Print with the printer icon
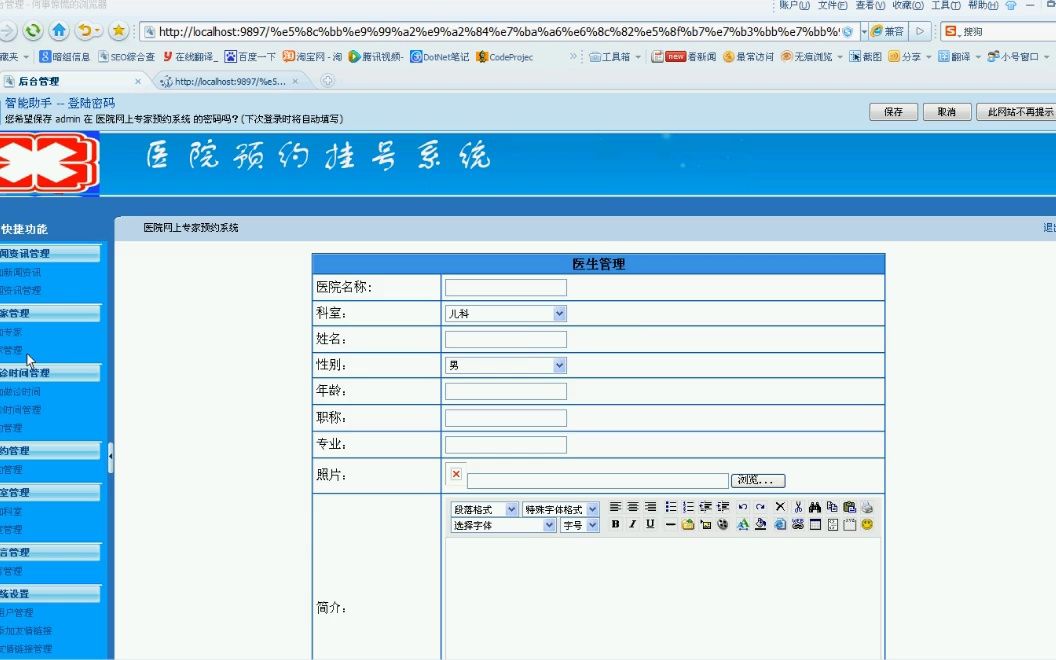Viewport: 1056px width, 660px height. [x=867, y=507]
